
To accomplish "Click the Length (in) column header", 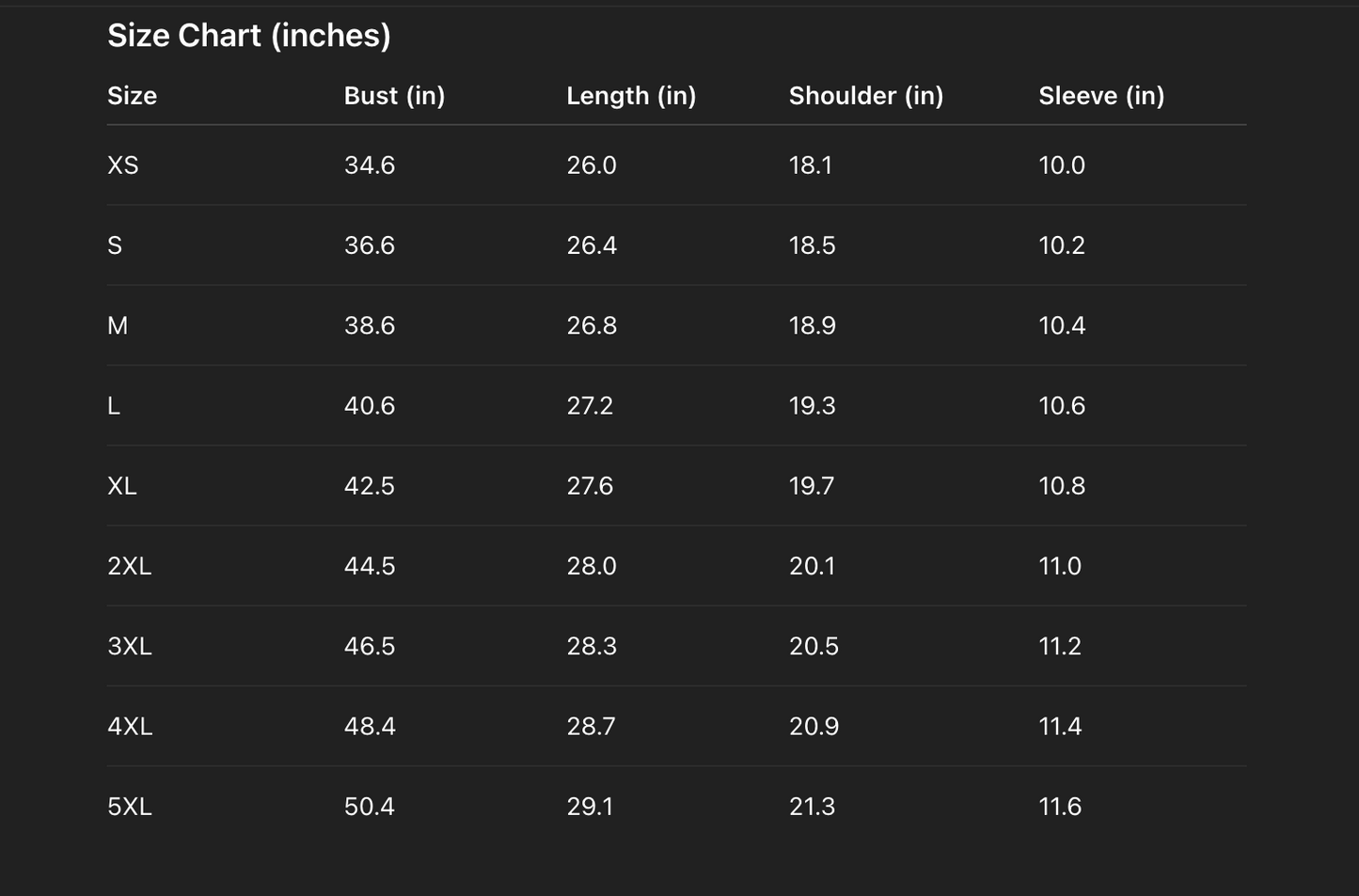I will coord(630,96).
